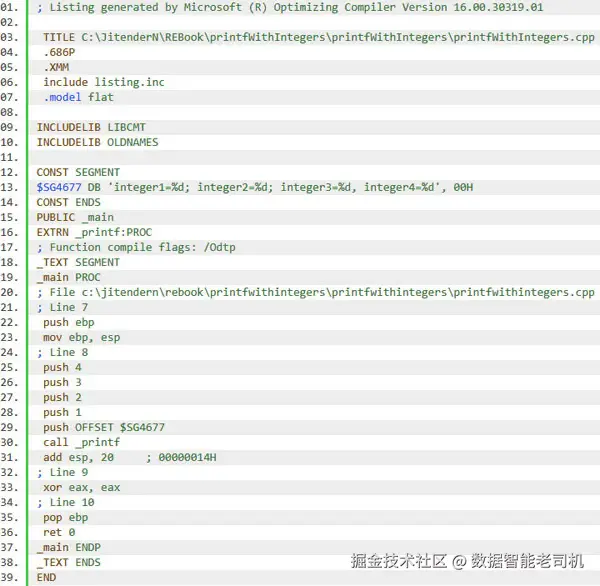Click the '.model flat' line
This screenshot has width=600, height=586.
tap(78, 97)
